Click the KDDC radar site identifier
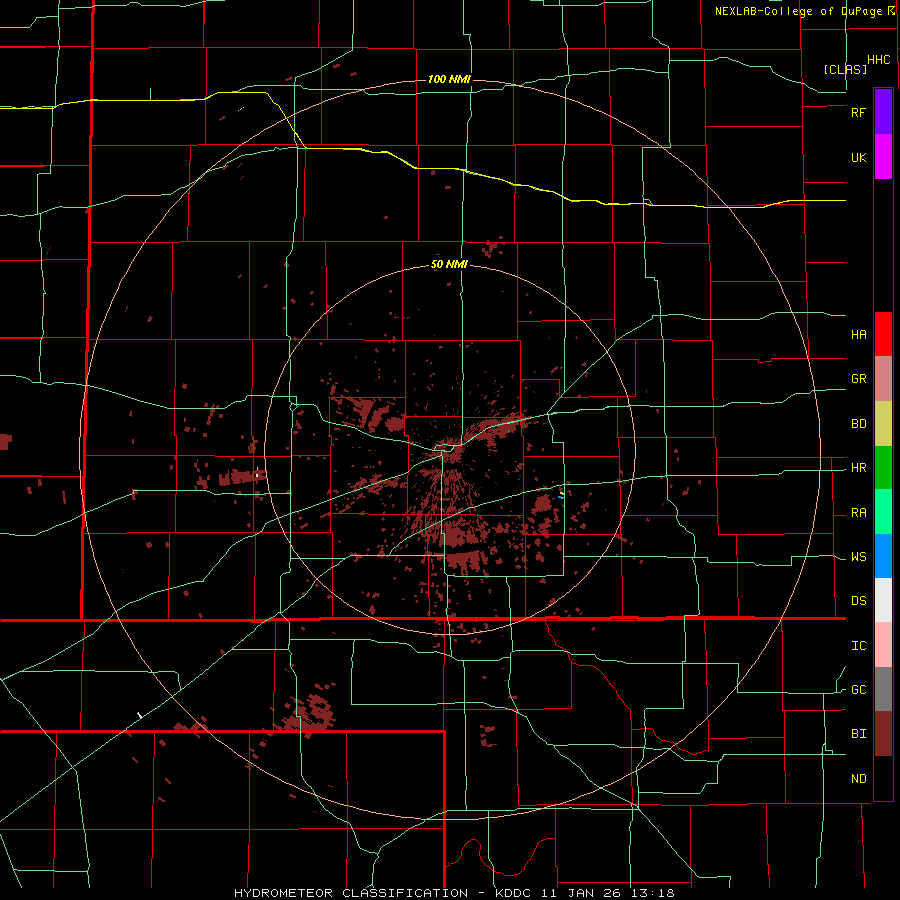Screen dimensions: 900x900 tap(512, 893)
